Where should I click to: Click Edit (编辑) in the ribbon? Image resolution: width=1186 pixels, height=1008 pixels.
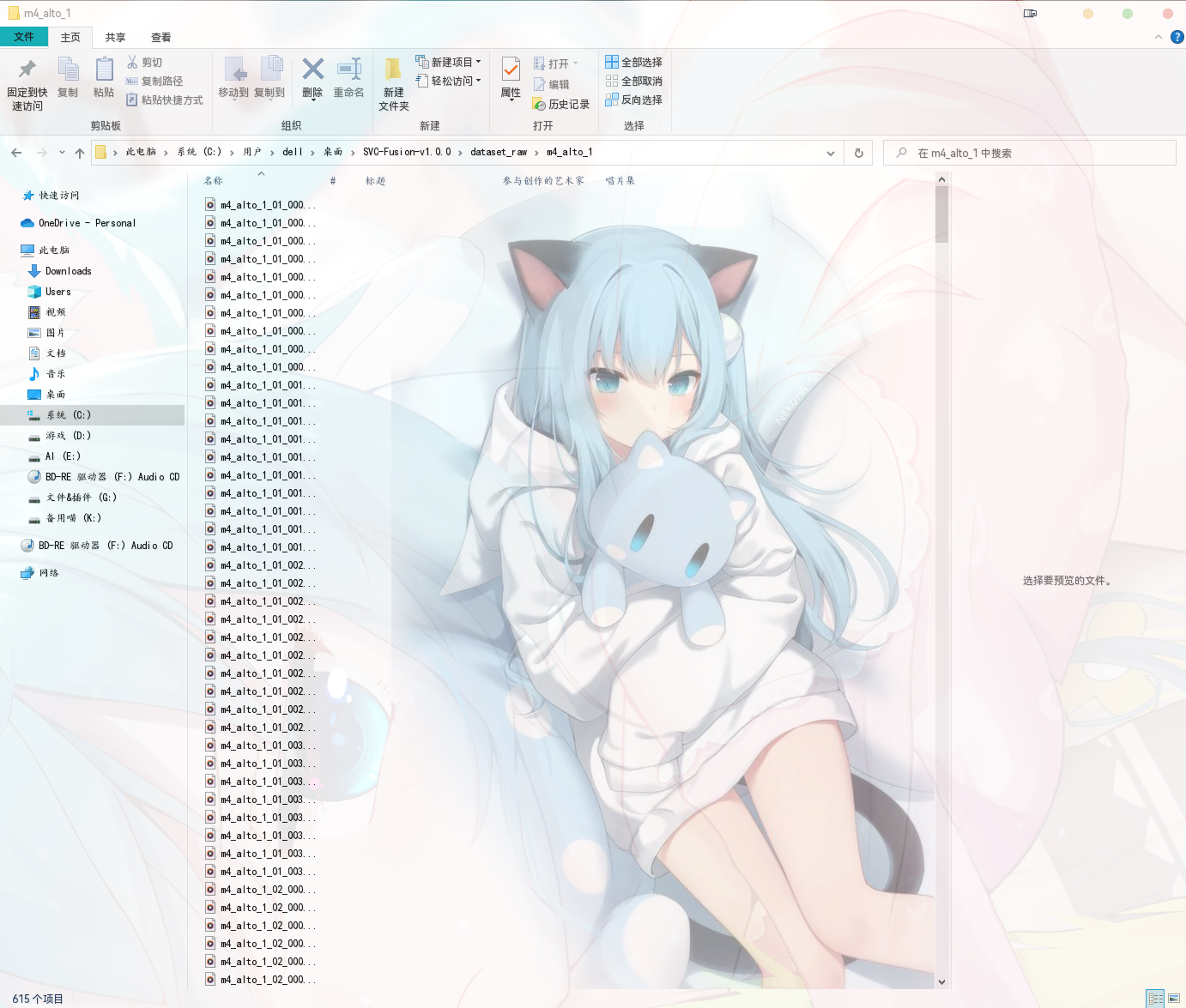pyautogui.click(x=552, y=84)
